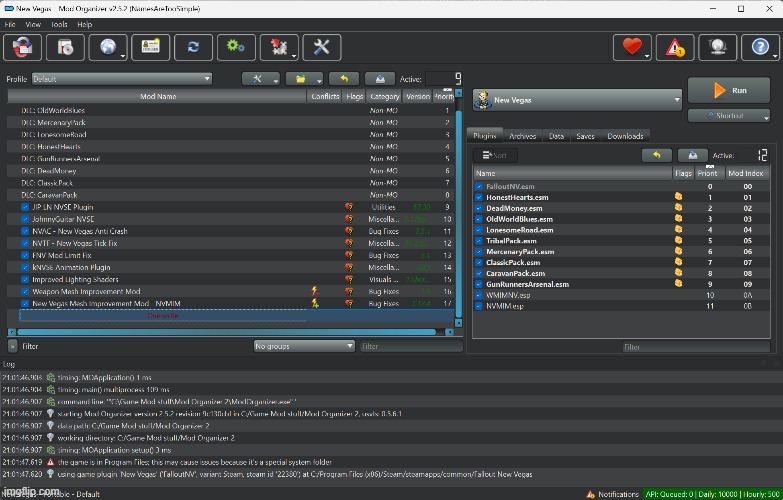Disable NVAC - New Vegas Anti Crash
Viewport: 783px width, 500px height.
[x=25, y=231]
